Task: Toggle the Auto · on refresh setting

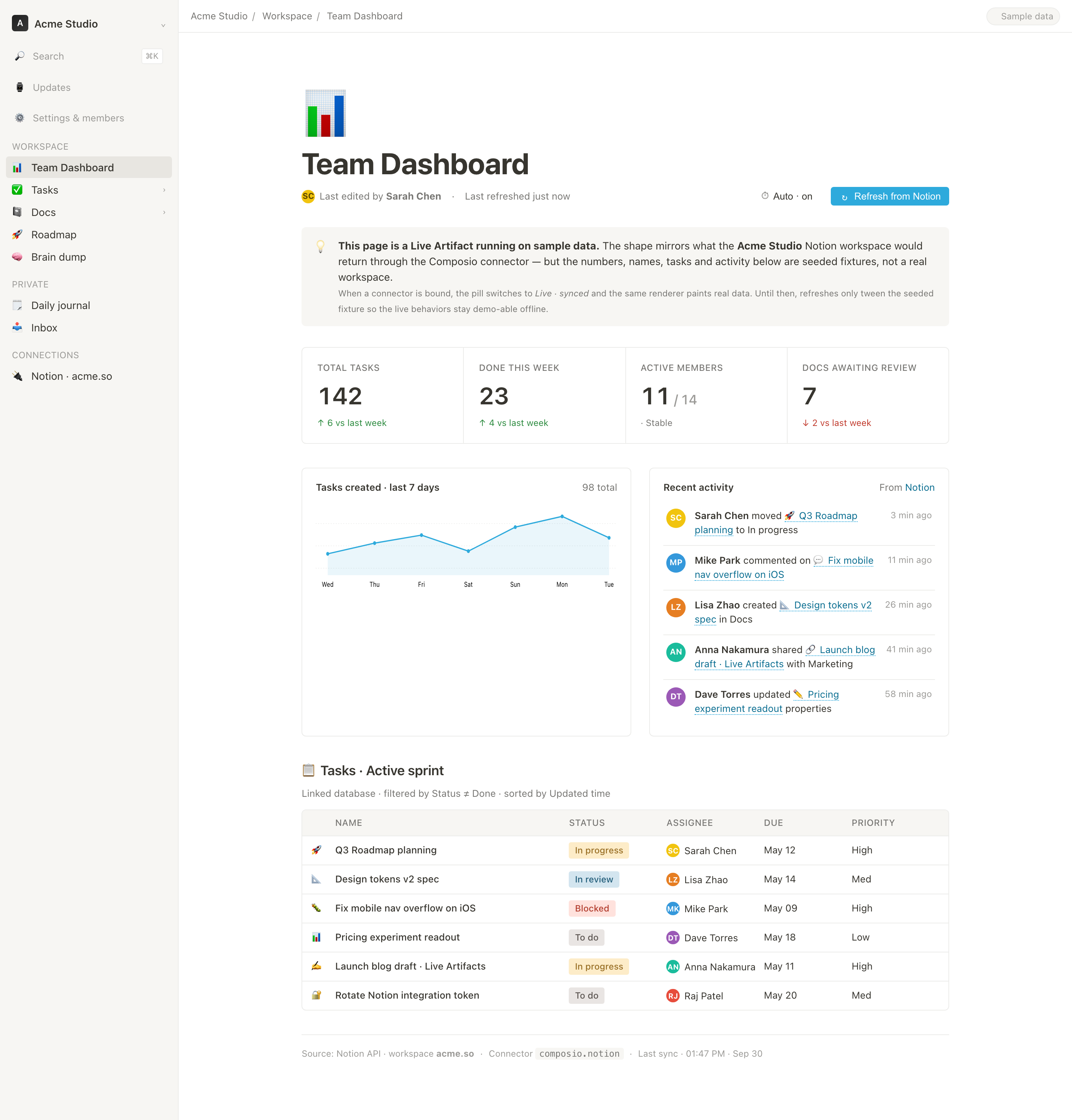Action: pyautogui.click(x=787, y=196)
